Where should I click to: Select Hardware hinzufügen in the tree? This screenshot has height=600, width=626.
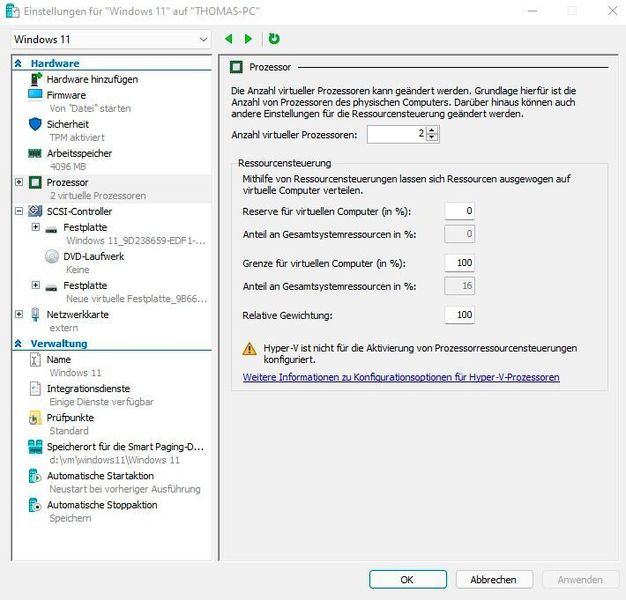92,79
